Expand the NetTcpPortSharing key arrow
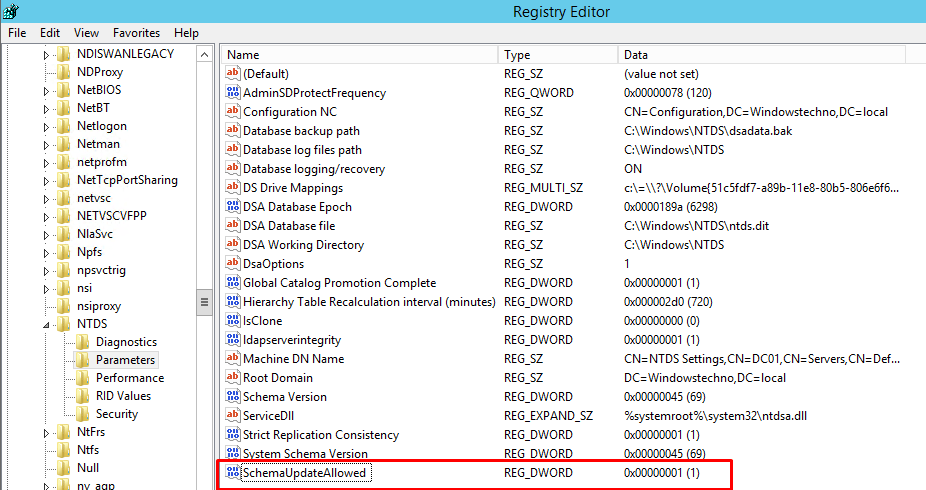This screenshot has height=490, width=926. [46, 181]
